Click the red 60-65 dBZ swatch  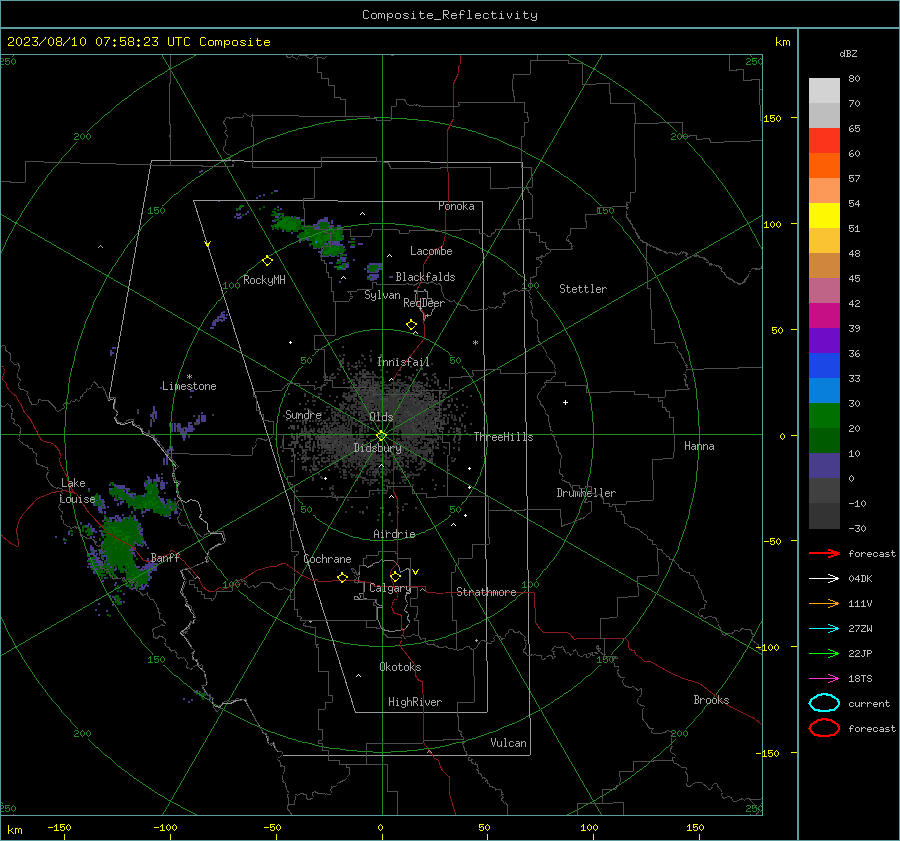[x=824, y=141]
